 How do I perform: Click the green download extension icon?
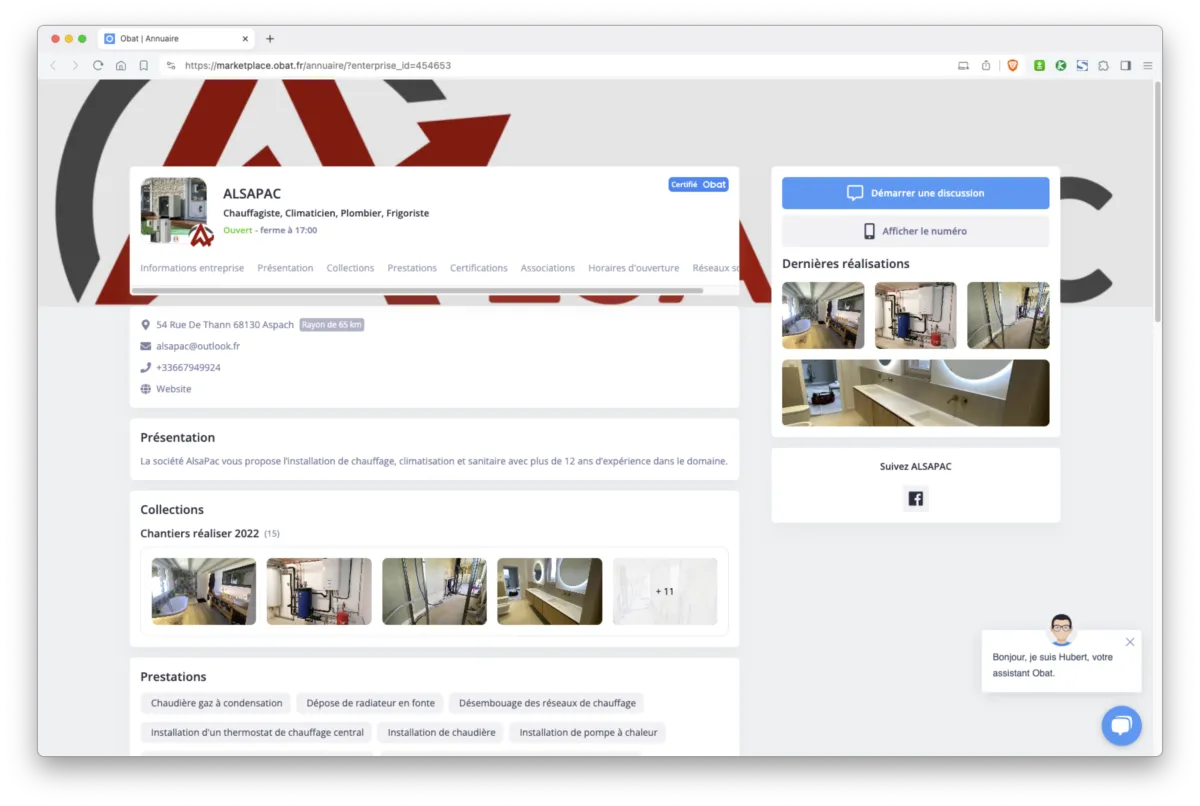pyautogui.click(x=1039, y=66)
